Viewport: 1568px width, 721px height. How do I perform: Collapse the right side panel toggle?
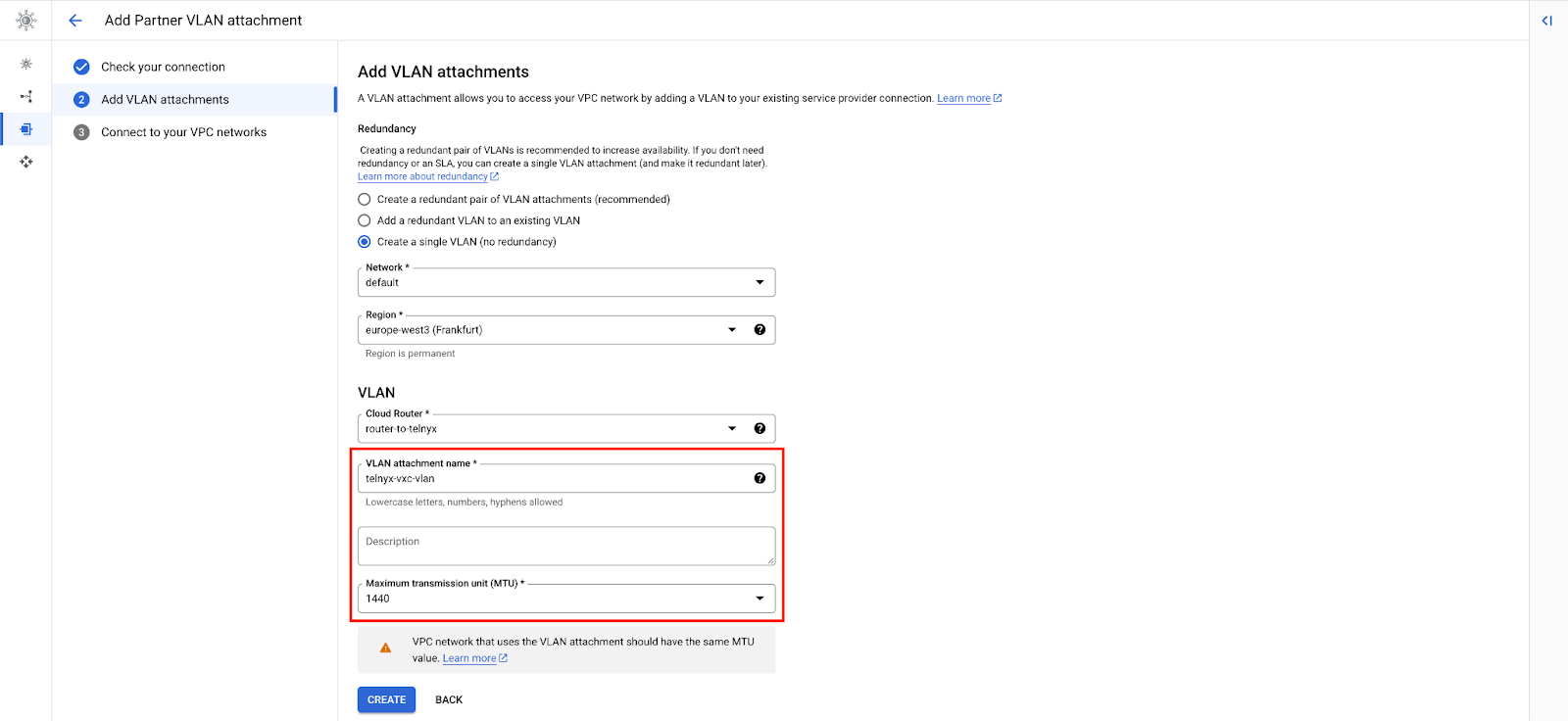point(1546,20)
